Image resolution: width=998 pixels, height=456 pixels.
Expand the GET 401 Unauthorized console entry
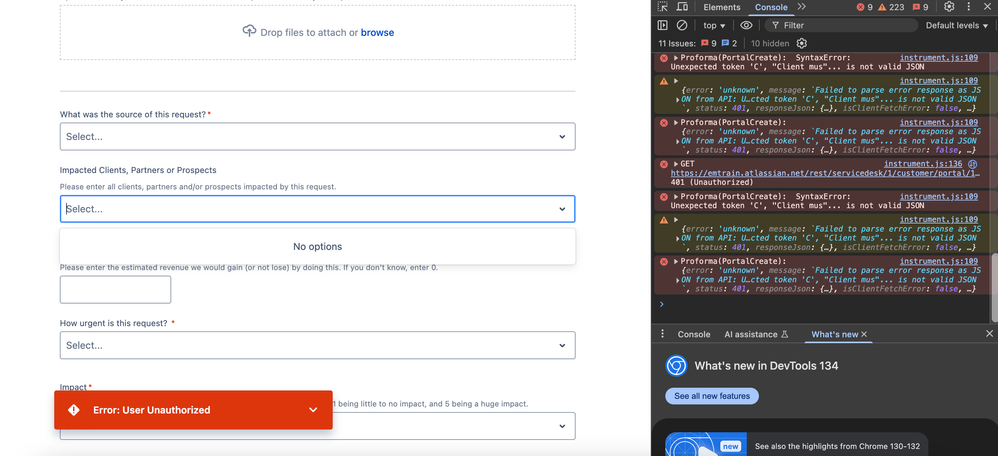point(676,164)
